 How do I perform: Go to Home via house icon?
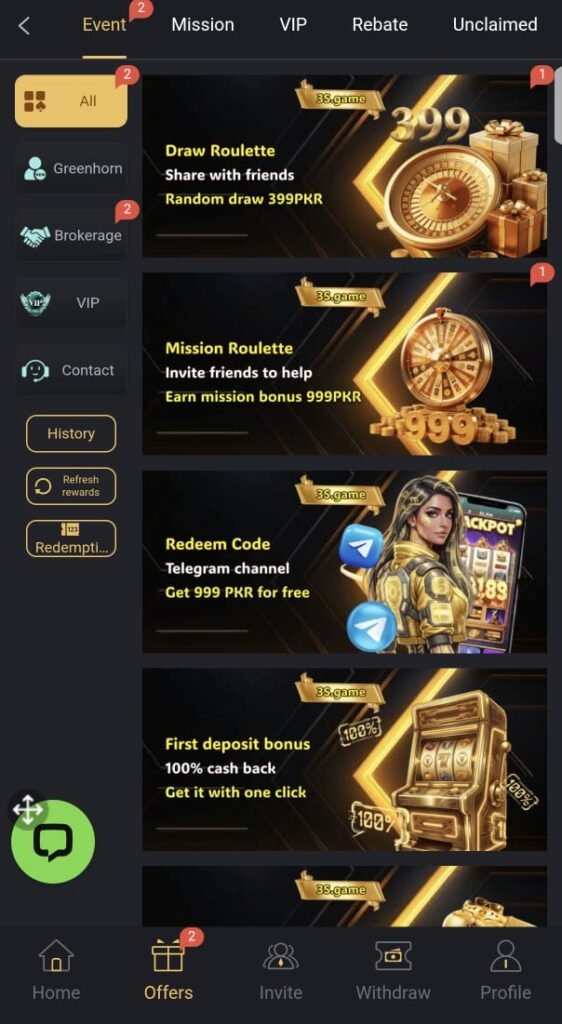(x=56, y=956)
